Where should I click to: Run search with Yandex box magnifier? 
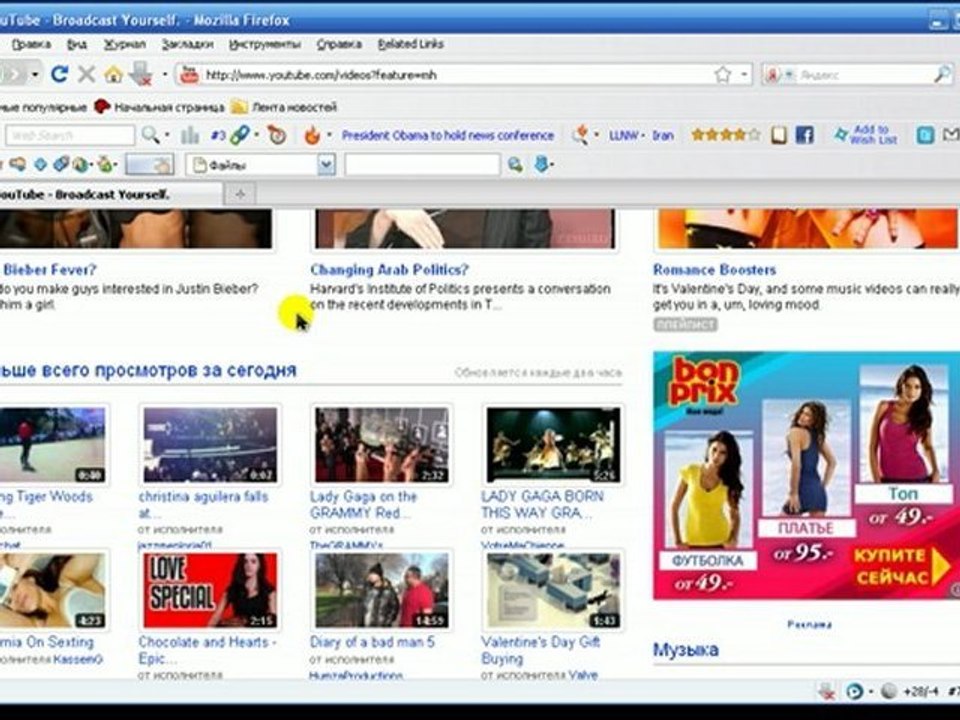click(x=942, y=75)
